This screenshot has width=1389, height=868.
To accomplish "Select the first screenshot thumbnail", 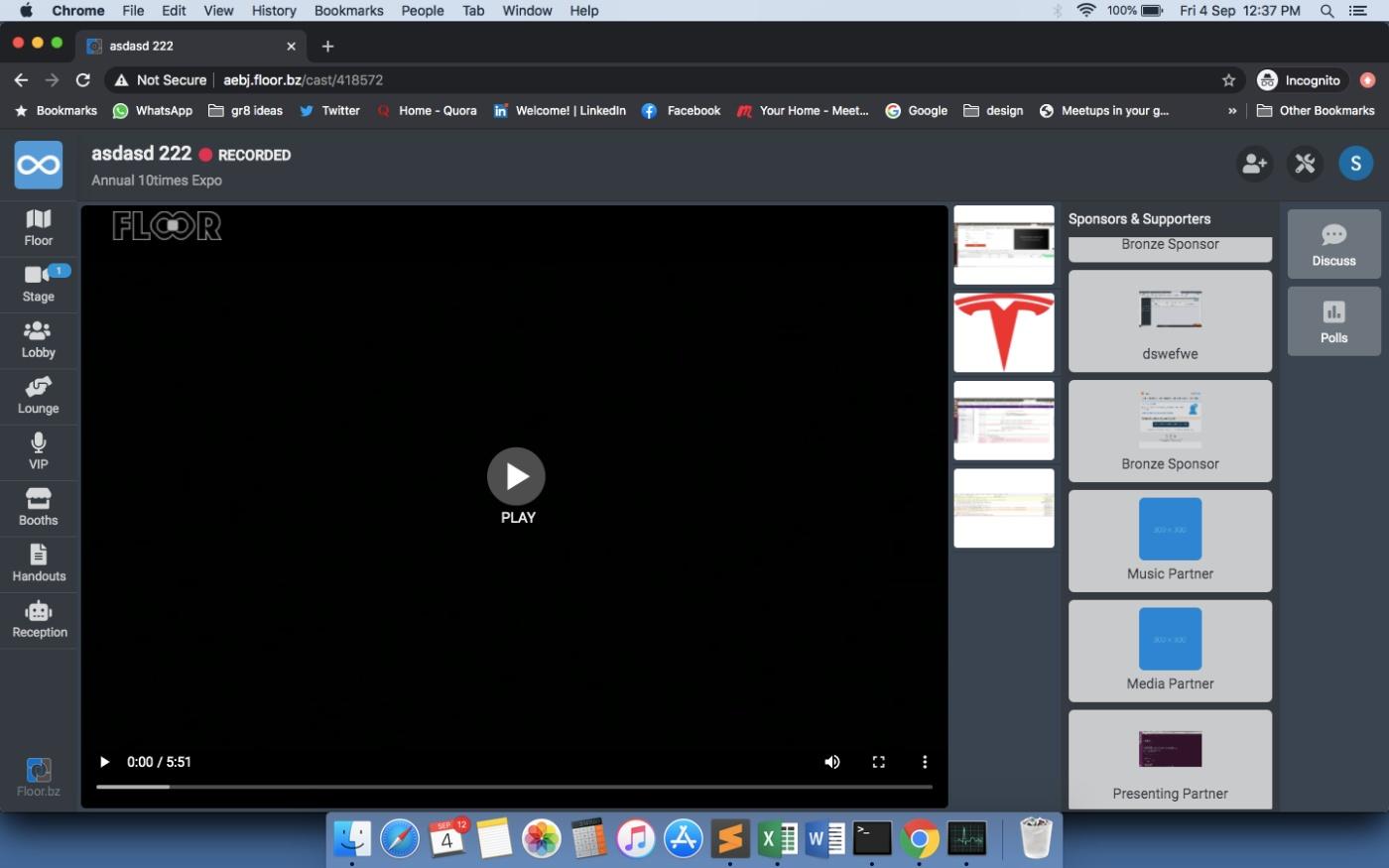I will tap(1004, 245).
